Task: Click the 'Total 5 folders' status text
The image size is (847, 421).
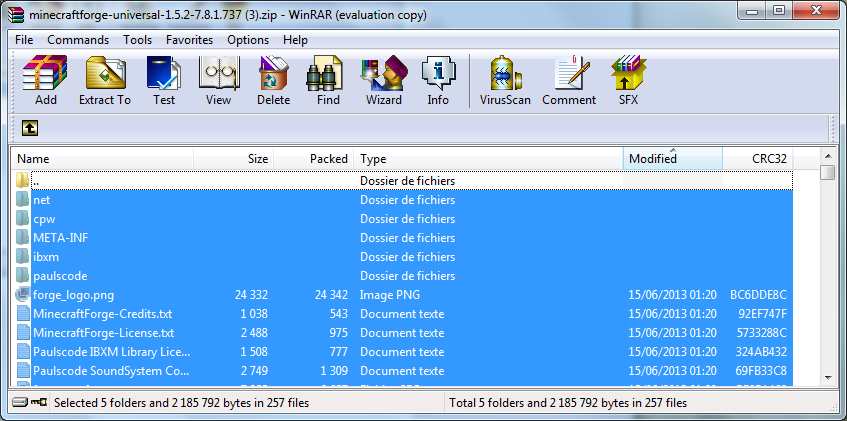Action: click(x=568, y=403)
